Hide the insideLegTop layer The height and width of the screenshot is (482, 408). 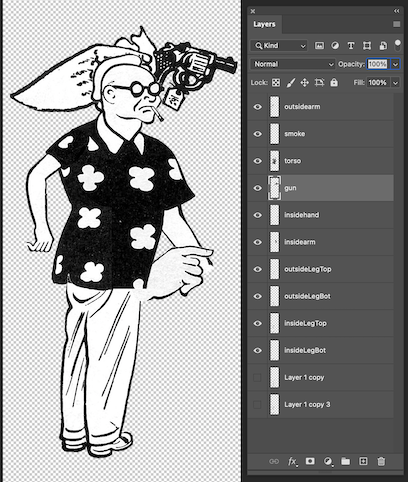[x=258, y=323]
